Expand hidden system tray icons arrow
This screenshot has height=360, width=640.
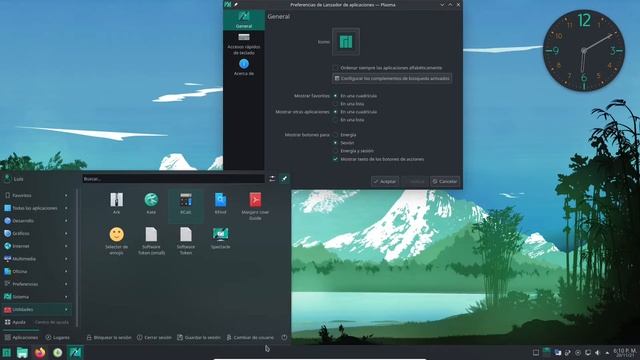point(607,353)
